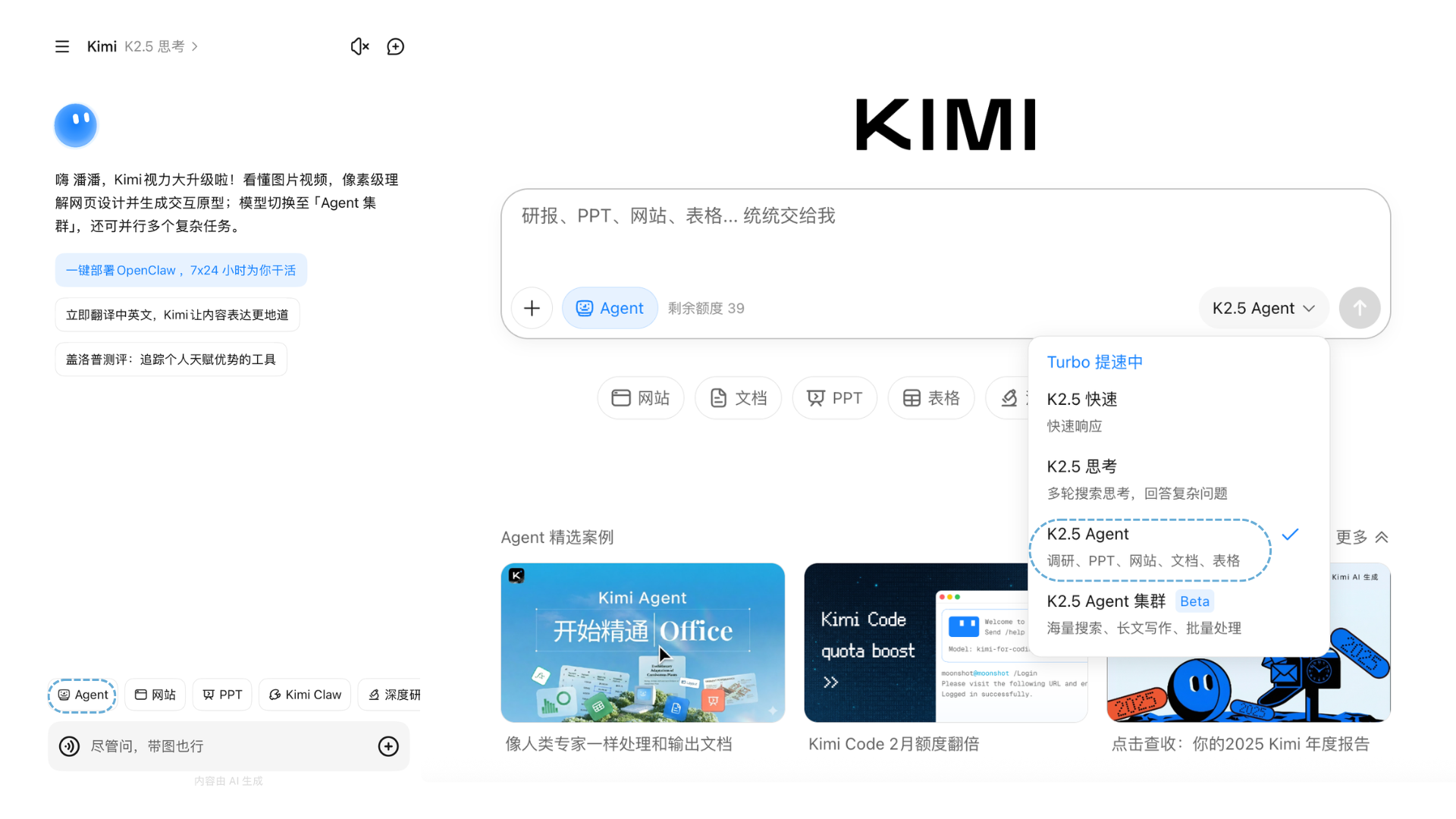This screenshot has height=819, width=1456.
Task: Collapse the K2.5 Agent model dropdown
Action: pyautogui.click(x=1263, y=308)
